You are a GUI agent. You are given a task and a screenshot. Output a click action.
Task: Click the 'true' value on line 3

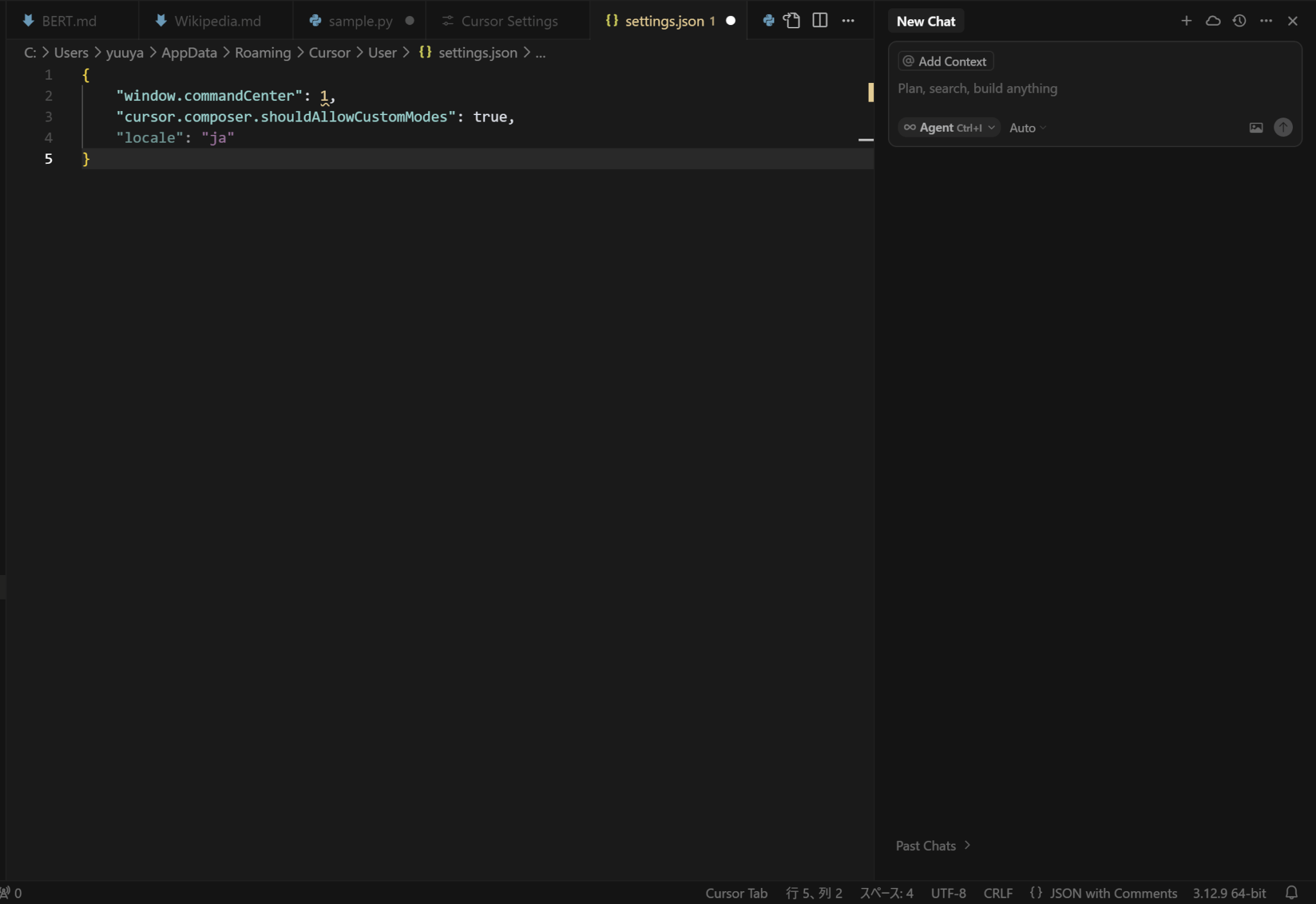pyautogui.click(x=490, y=116)
